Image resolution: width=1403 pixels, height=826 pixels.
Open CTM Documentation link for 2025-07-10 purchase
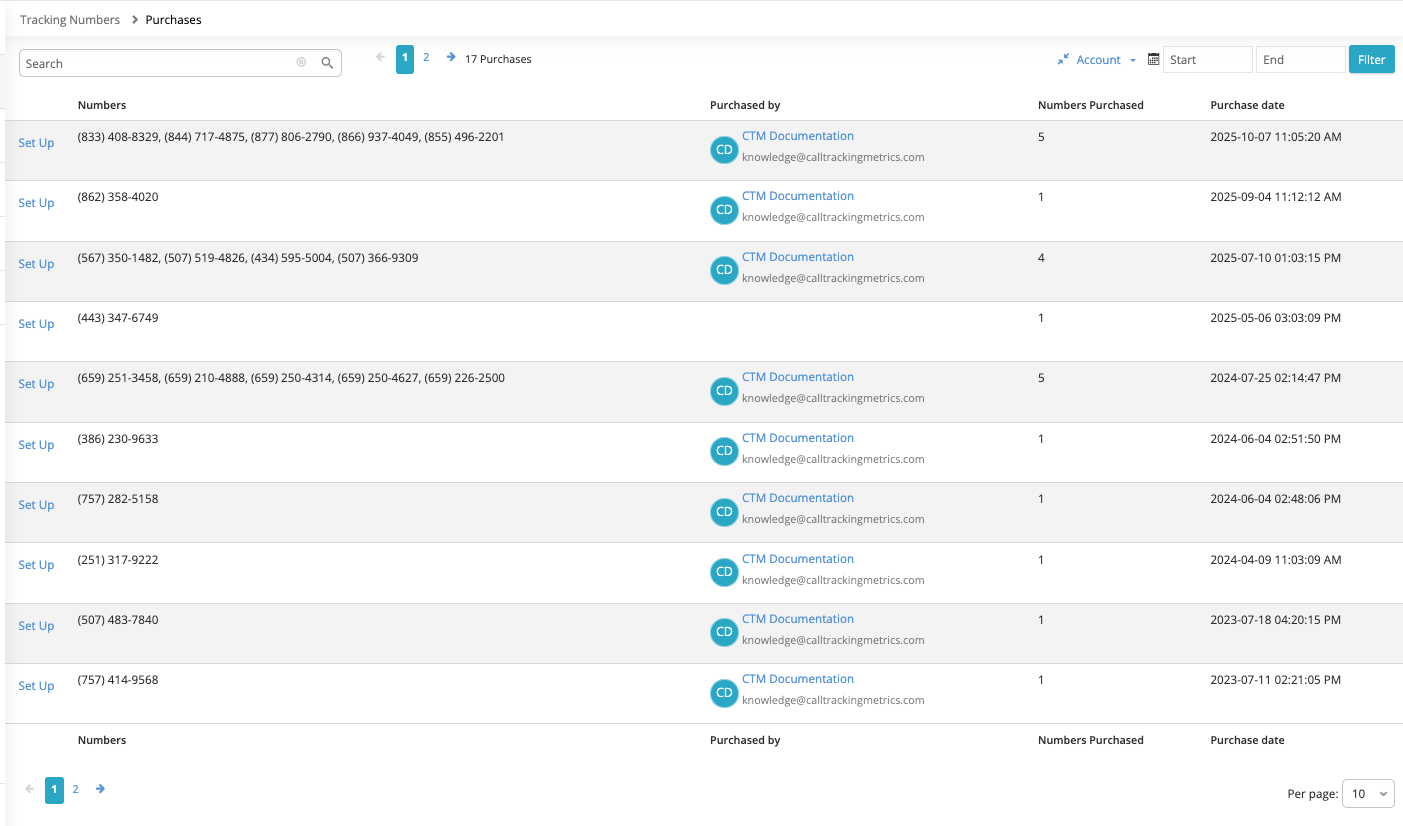tap(798, 257)
